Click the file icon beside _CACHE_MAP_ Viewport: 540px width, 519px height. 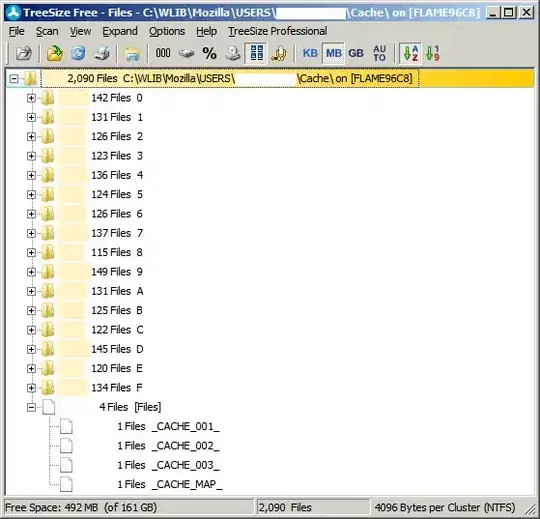[66, 485]
